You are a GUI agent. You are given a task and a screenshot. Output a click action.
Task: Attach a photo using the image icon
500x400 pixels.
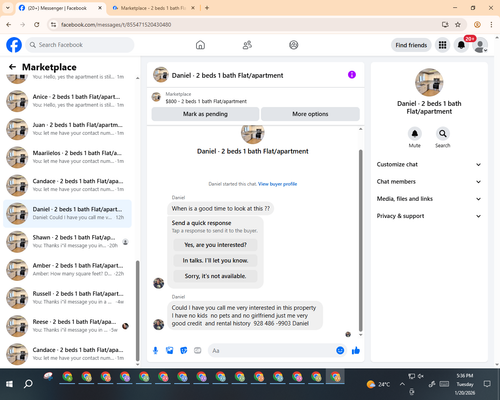coord(169,350)
